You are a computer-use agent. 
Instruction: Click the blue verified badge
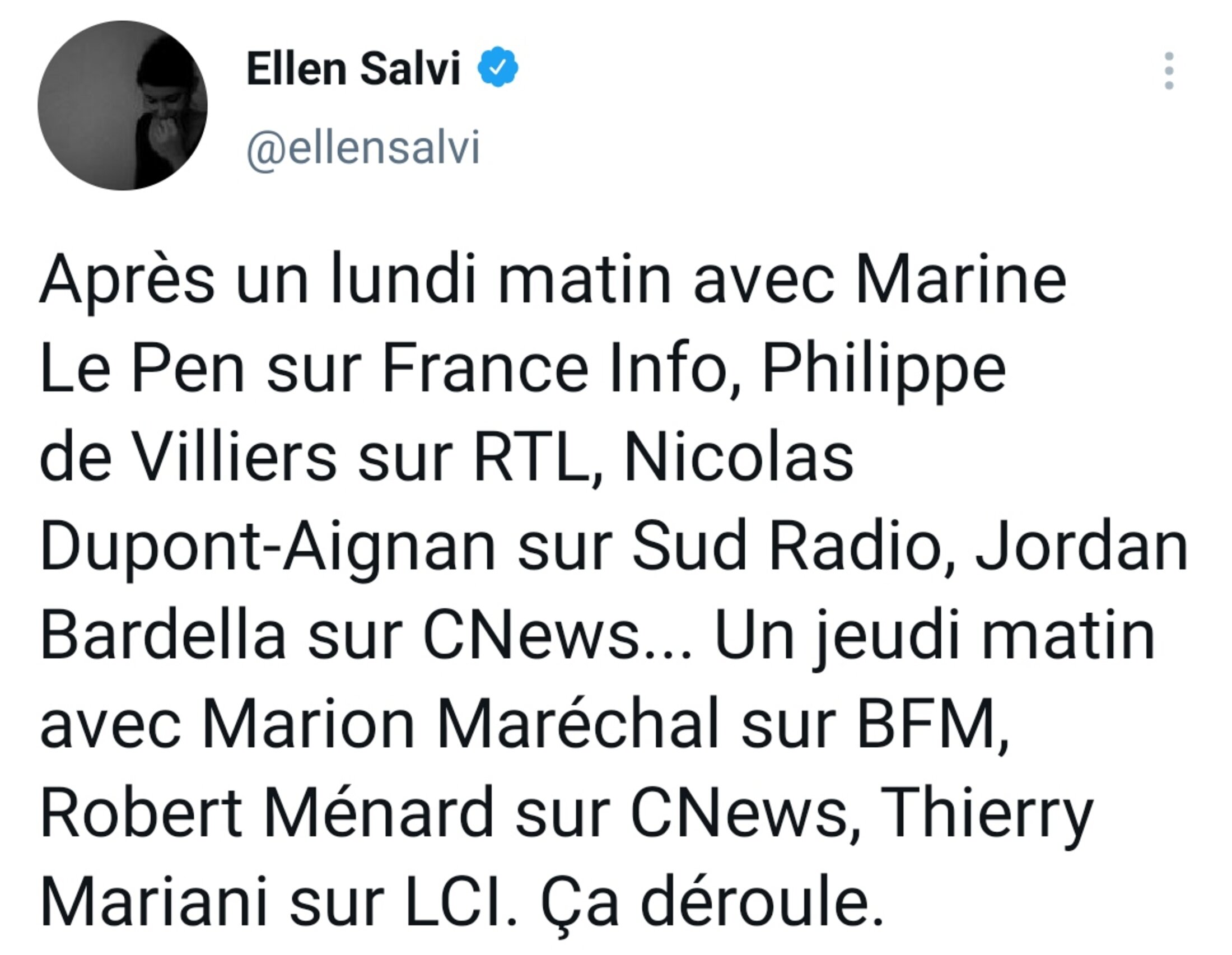tap(497, 67)
